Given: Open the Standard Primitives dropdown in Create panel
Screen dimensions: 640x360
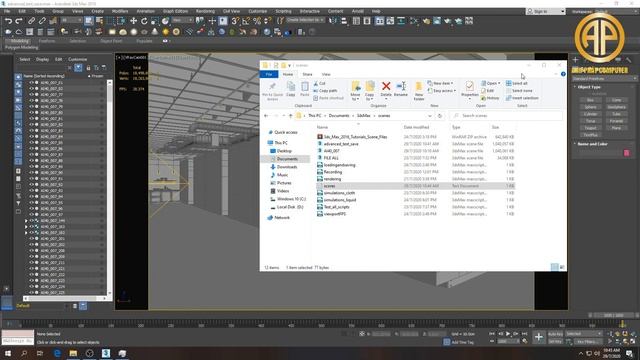Looking at the screenshot, I should [x=604, y=78].
